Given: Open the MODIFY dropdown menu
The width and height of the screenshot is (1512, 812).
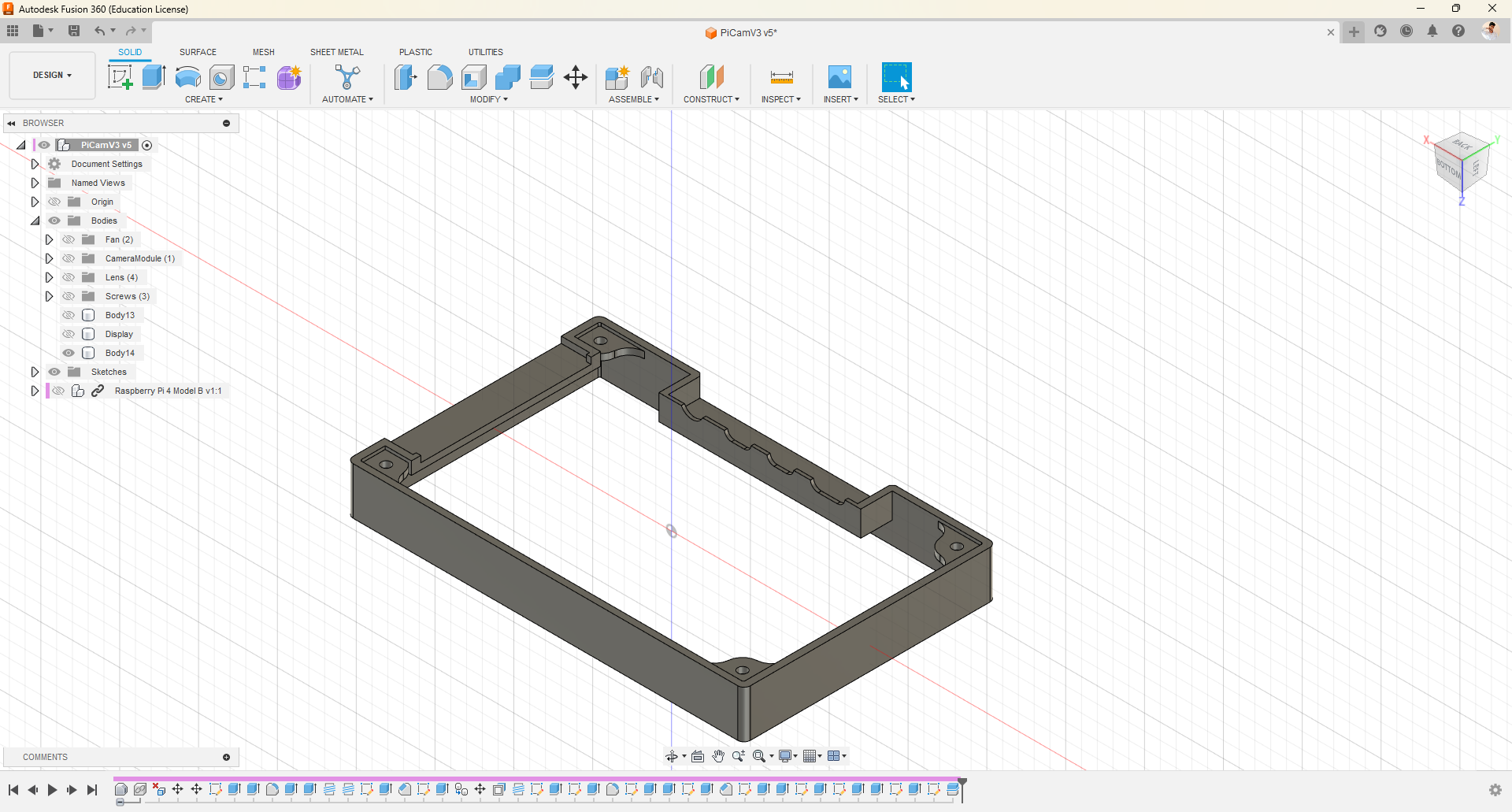Looking at the screenshot, I should (489, 99).
